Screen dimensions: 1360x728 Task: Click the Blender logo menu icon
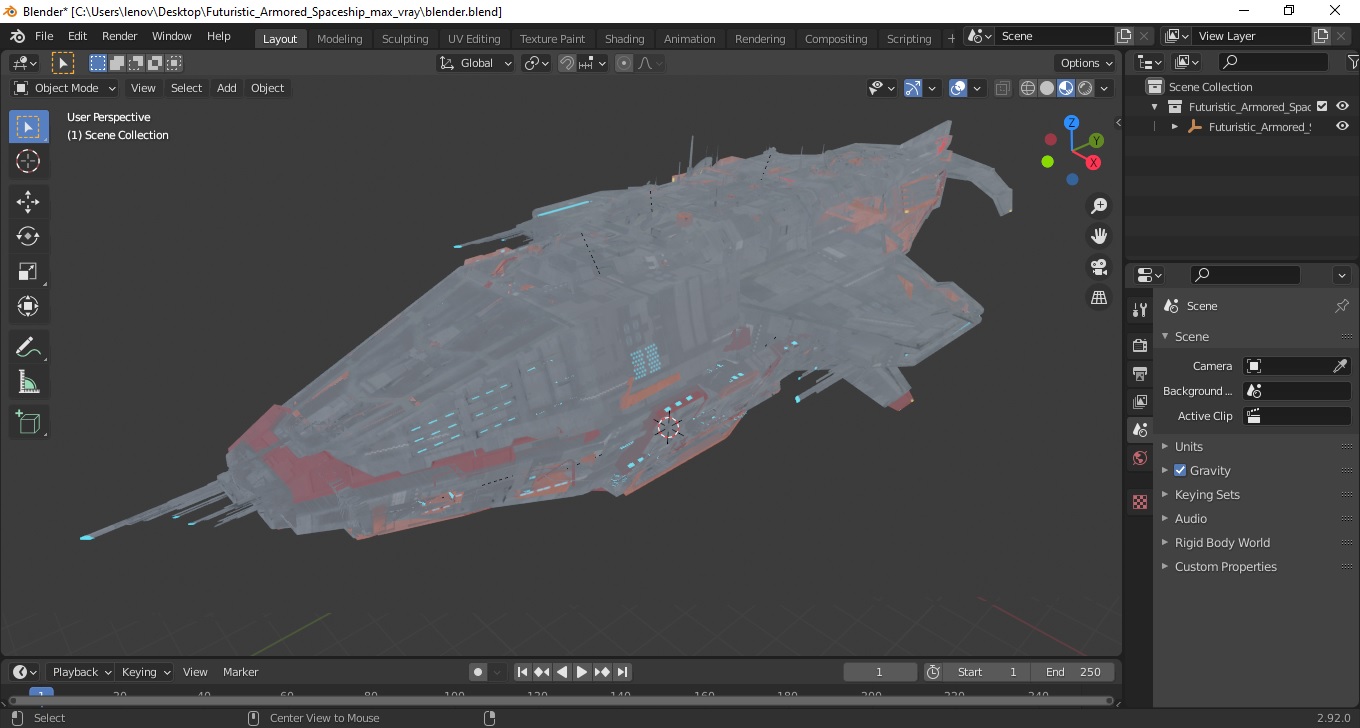point(17,36)
